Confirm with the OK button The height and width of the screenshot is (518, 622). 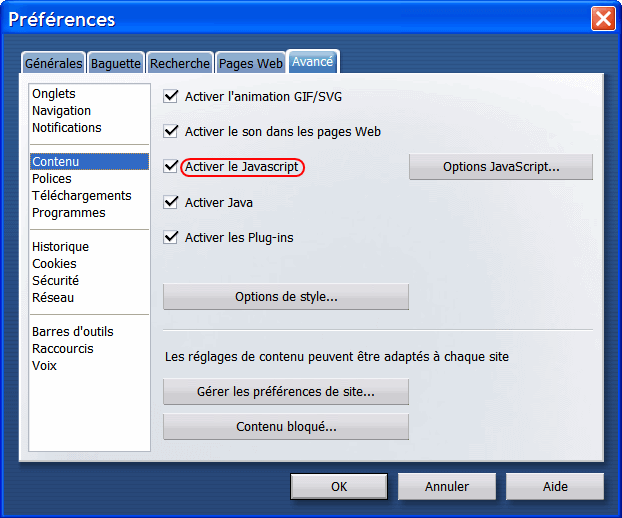[339, 487]
